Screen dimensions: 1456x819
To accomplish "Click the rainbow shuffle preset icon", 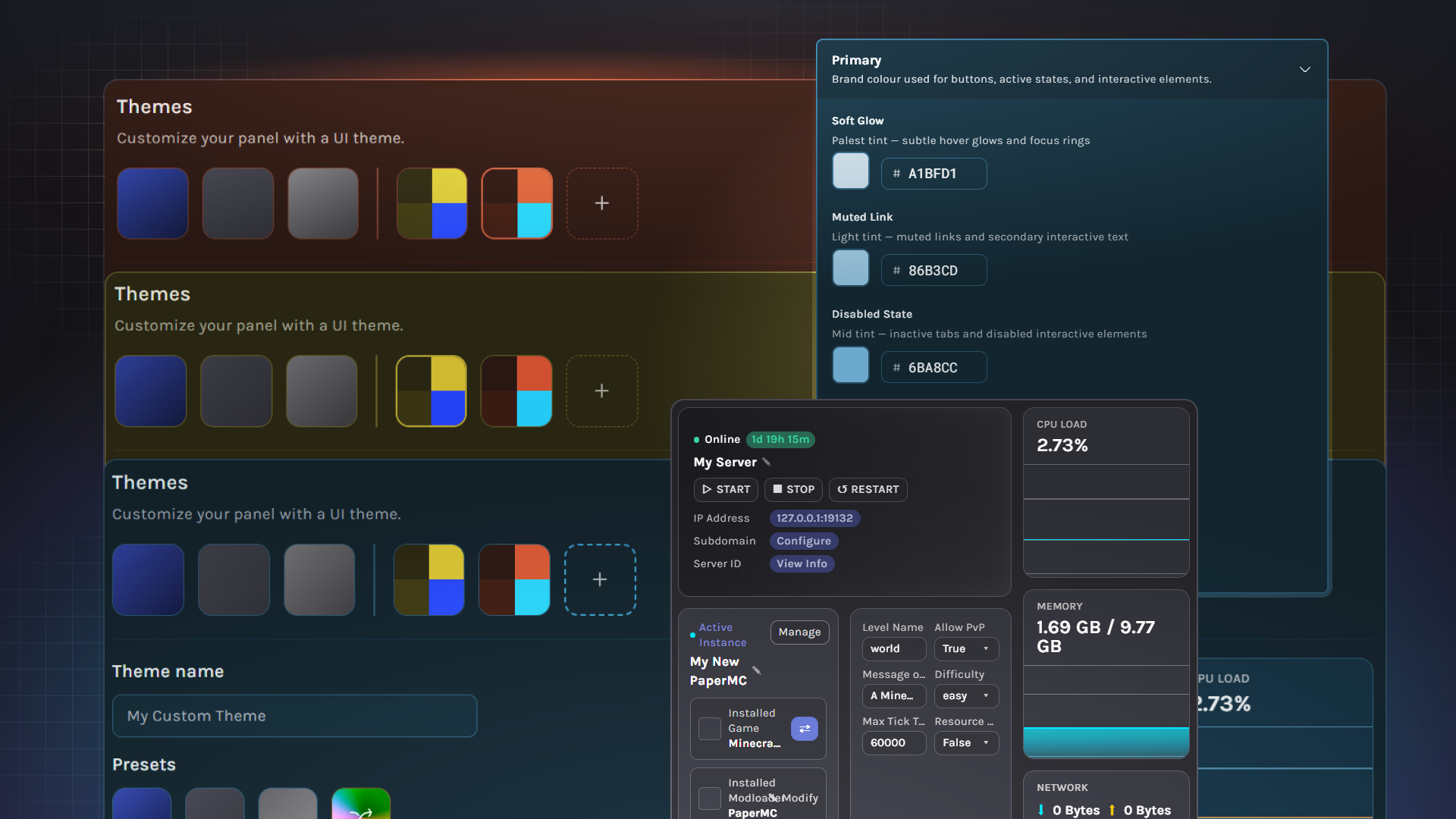I will coord(361,804).
